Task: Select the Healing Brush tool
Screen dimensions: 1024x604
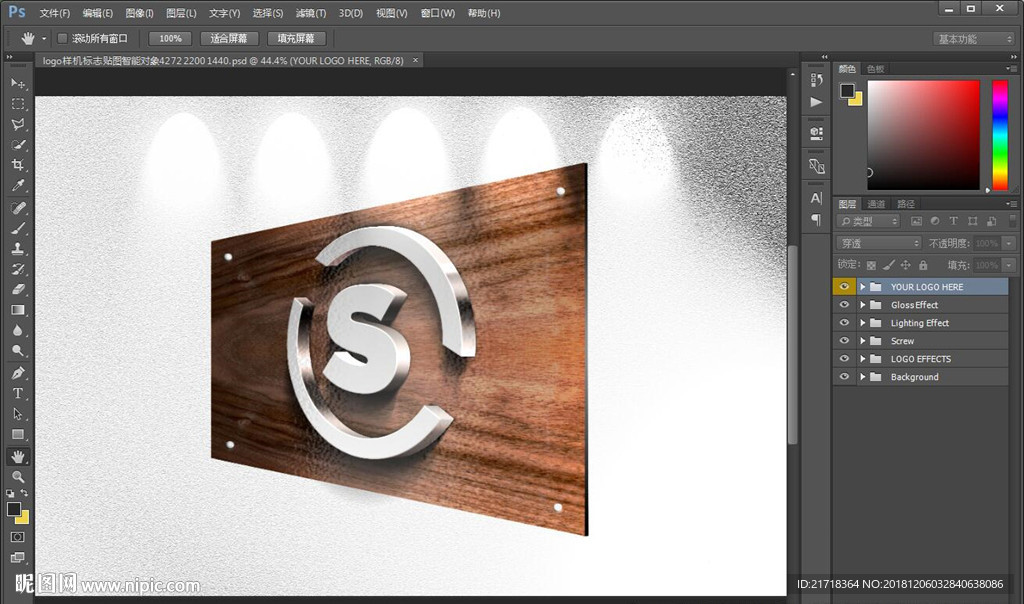Action: click(x=18, y=208)
